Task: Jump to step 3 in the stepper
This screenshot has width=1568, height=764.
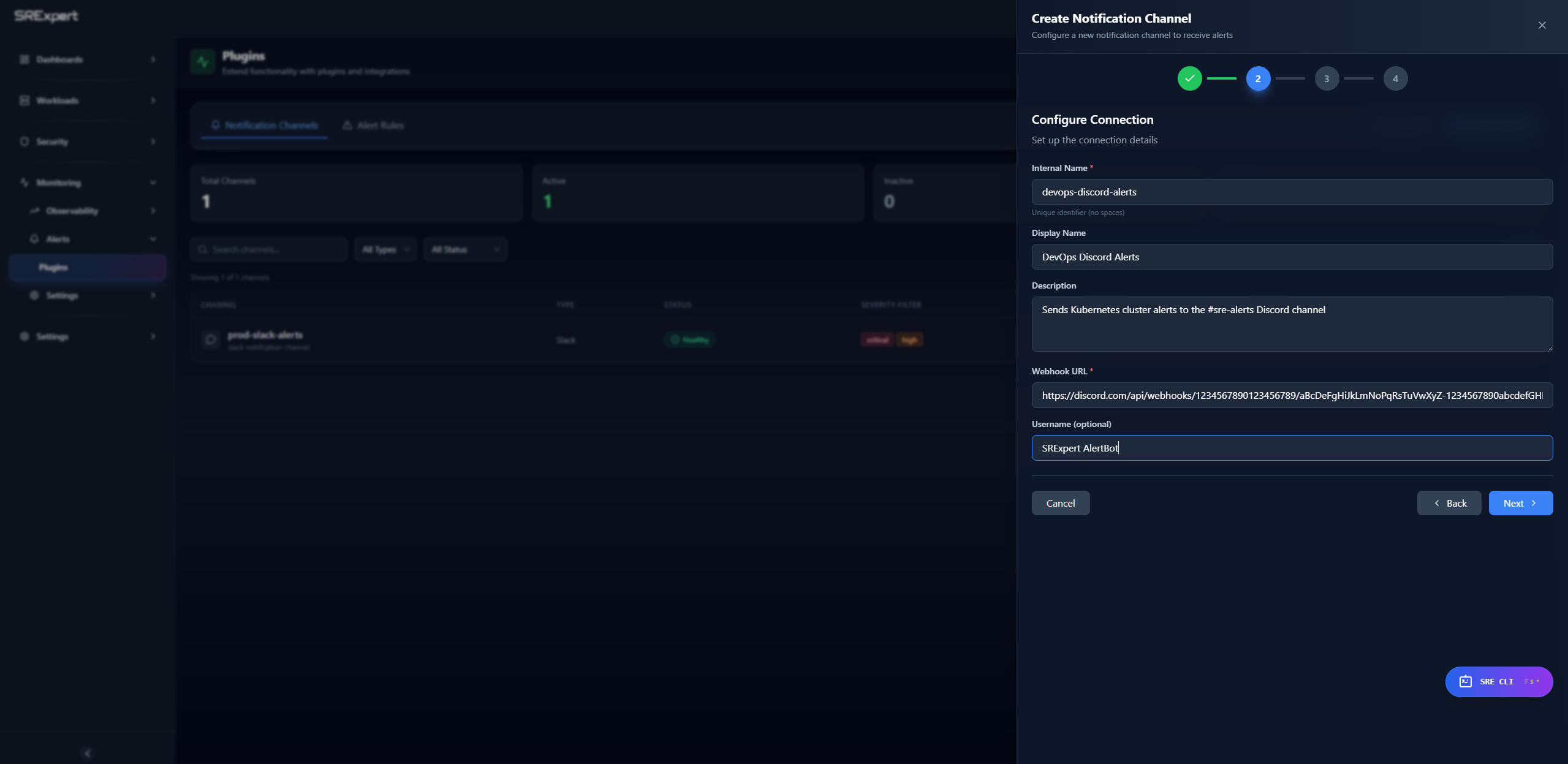Action: pos(1327,78)
